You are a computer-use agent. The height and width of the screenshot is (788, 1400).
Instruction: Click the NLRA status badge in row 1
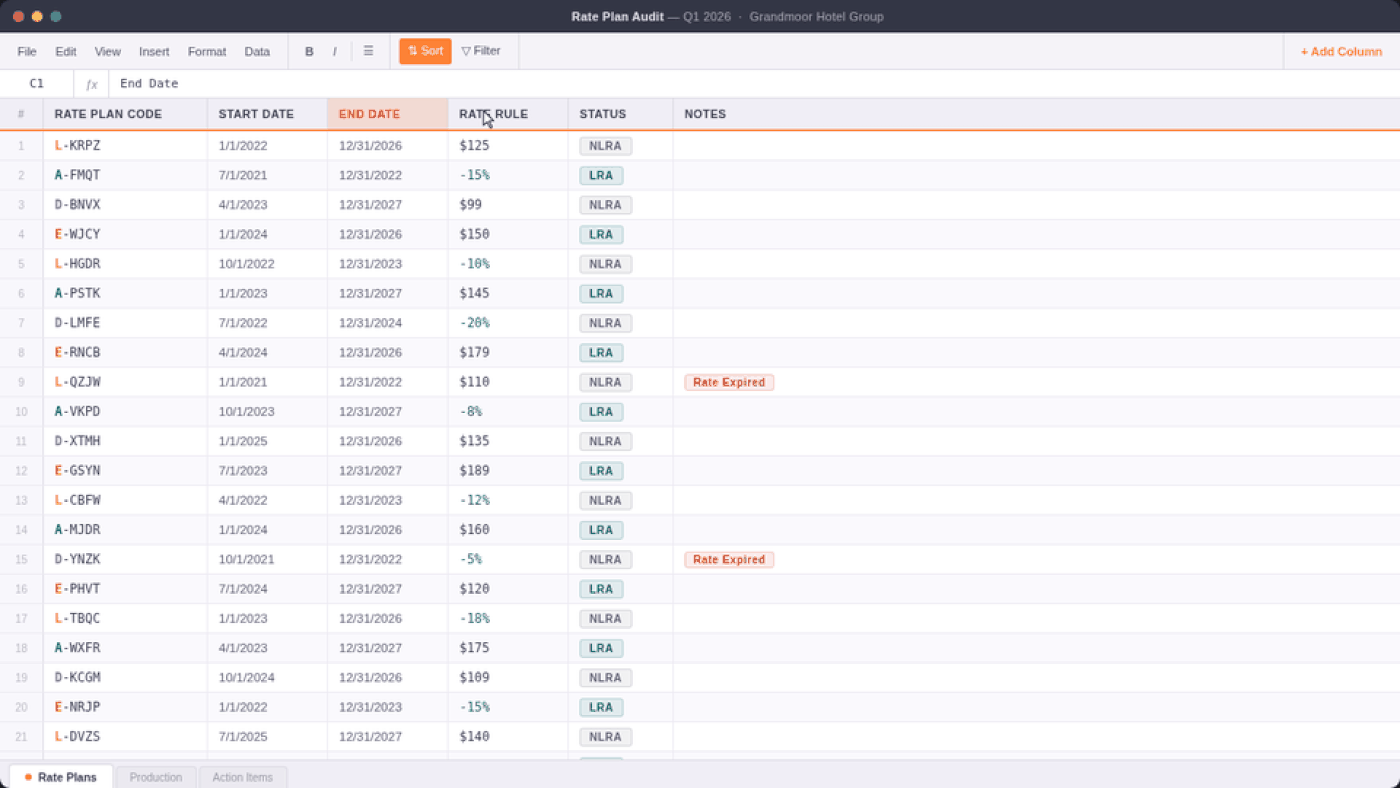coord(605,146)
